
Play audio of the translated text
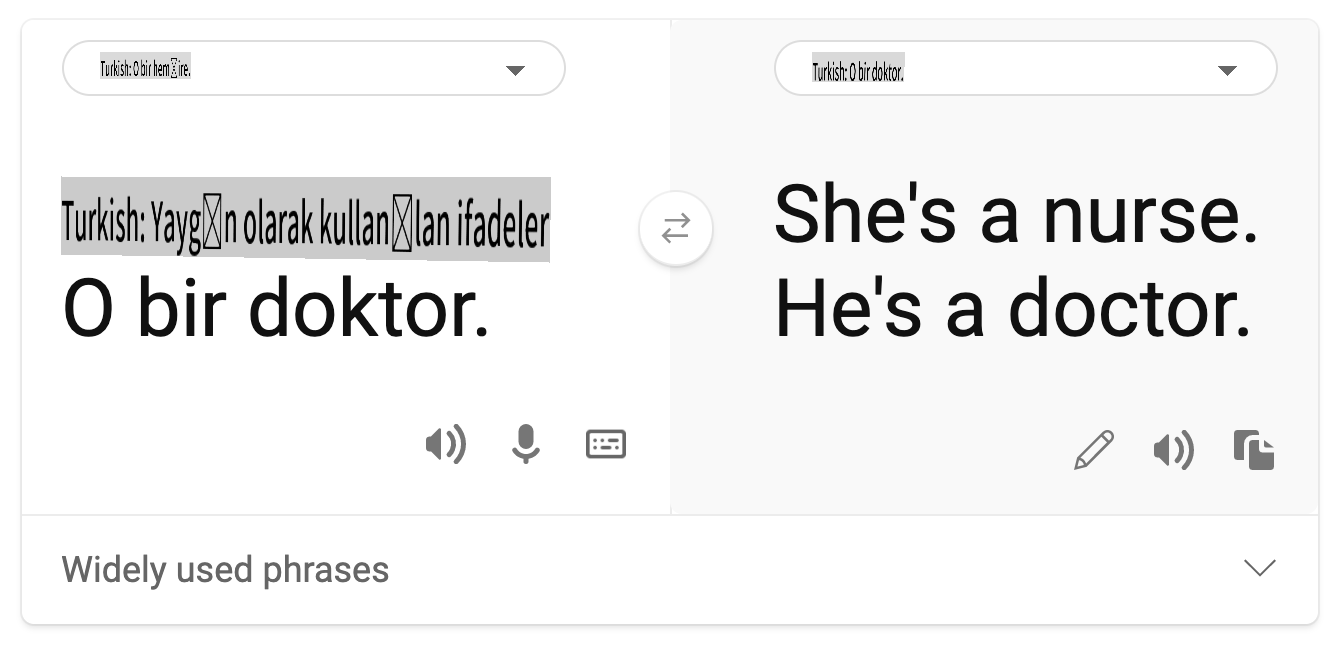[1174, 450]
